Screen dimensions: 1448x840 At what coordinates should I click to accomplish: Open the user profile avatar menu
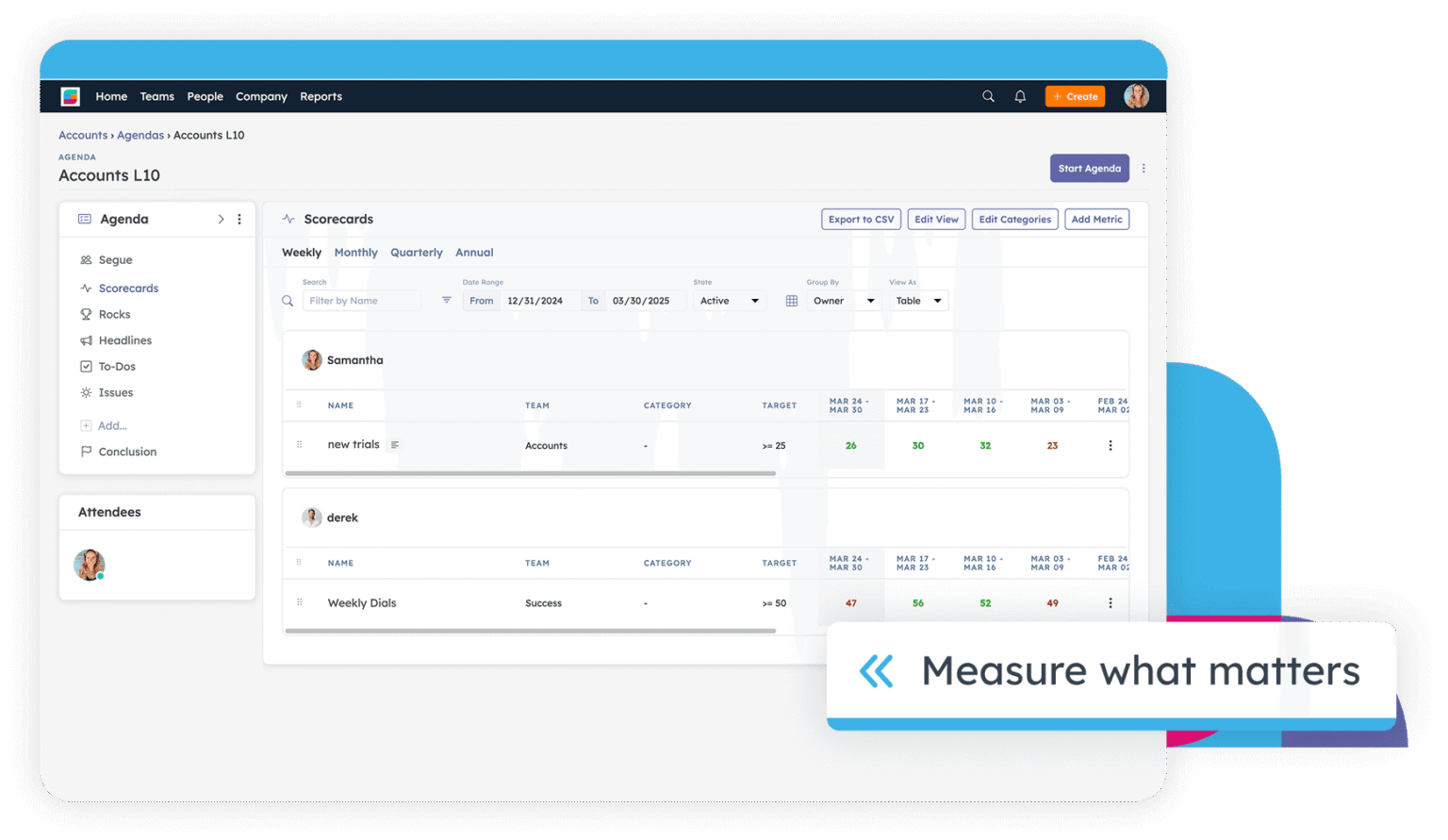(x=1136, y=96)
